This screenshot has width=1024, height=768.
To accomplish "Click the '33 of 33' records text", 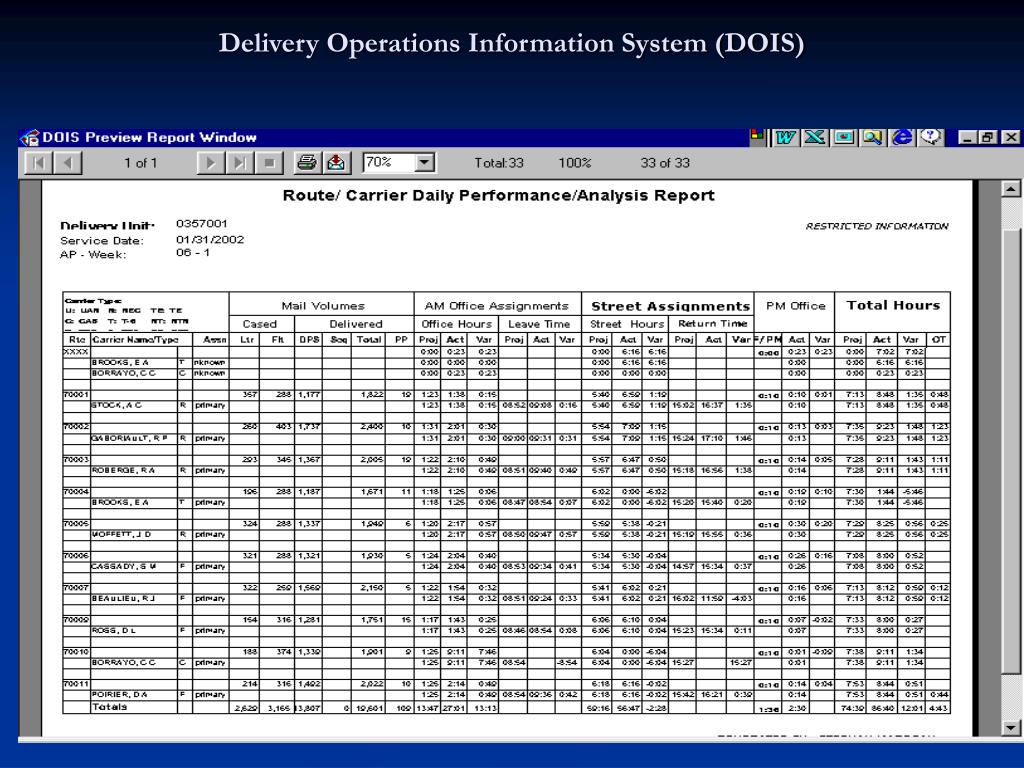I will 665,163.
